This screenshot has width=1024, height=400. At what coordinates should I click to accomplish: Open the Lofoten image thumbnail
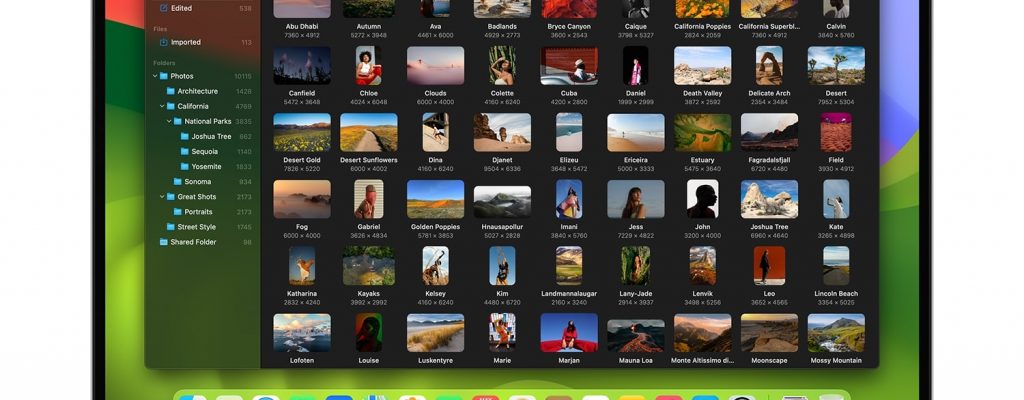tap(301, 333)
